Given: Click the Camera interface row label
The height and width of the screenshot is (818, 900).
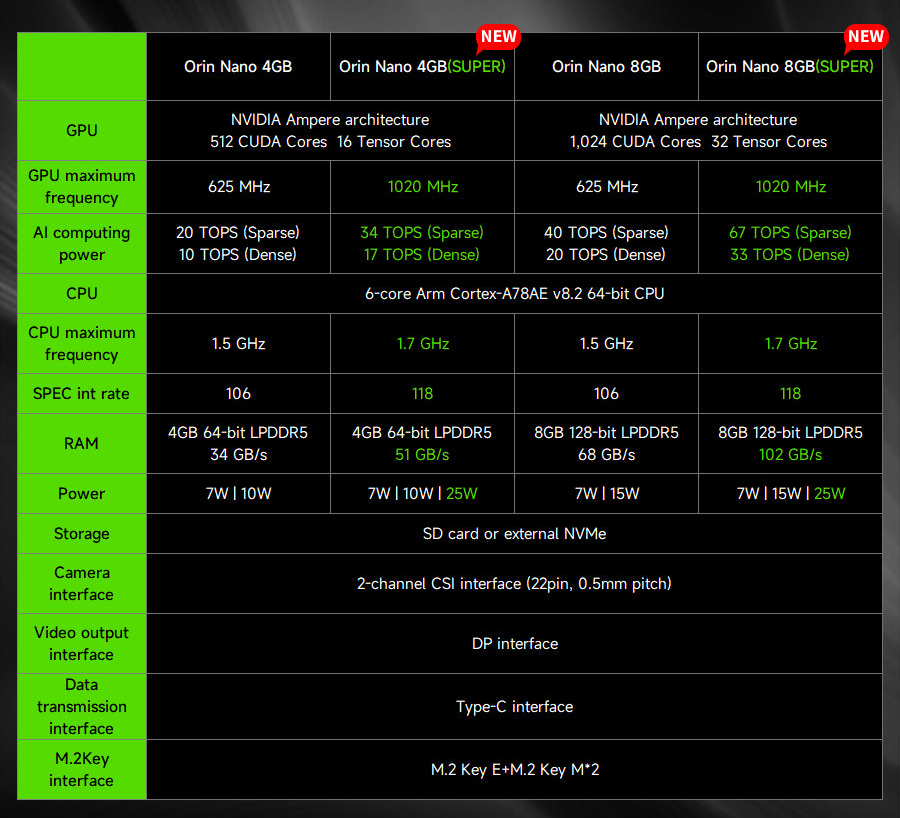Looking at the screenshot, I should (x=82, y=583).
